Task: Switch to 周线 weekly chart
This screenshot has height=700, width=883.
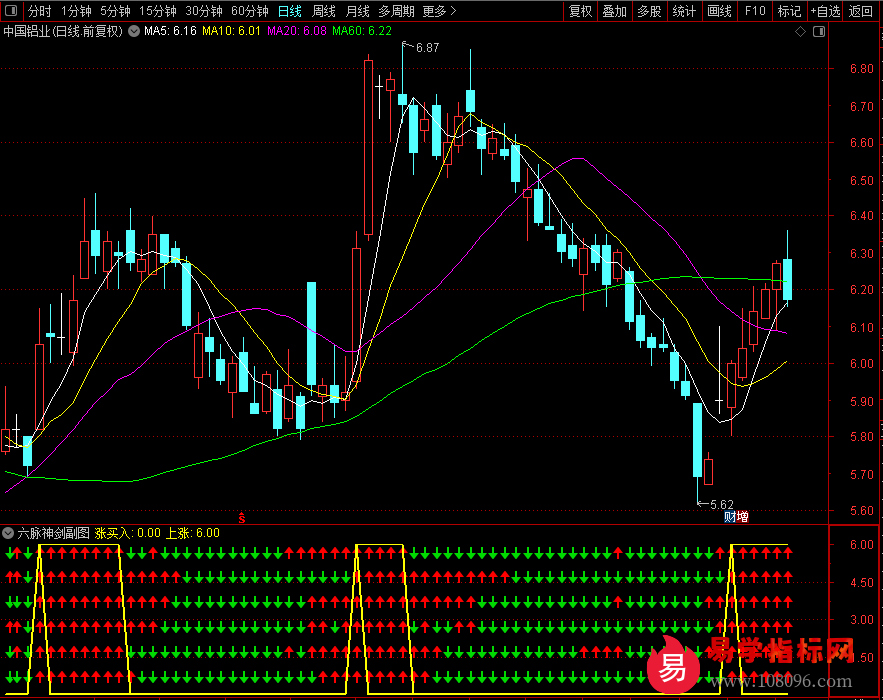Action: point(323,11)
